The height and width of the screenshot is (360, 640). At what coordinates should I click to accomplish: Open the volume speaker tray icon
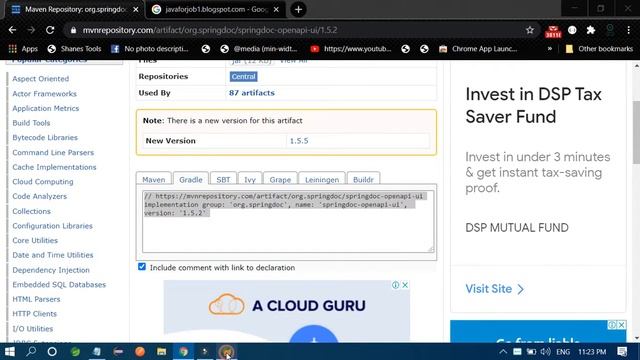pyautogui.click(x=545, y=351)
